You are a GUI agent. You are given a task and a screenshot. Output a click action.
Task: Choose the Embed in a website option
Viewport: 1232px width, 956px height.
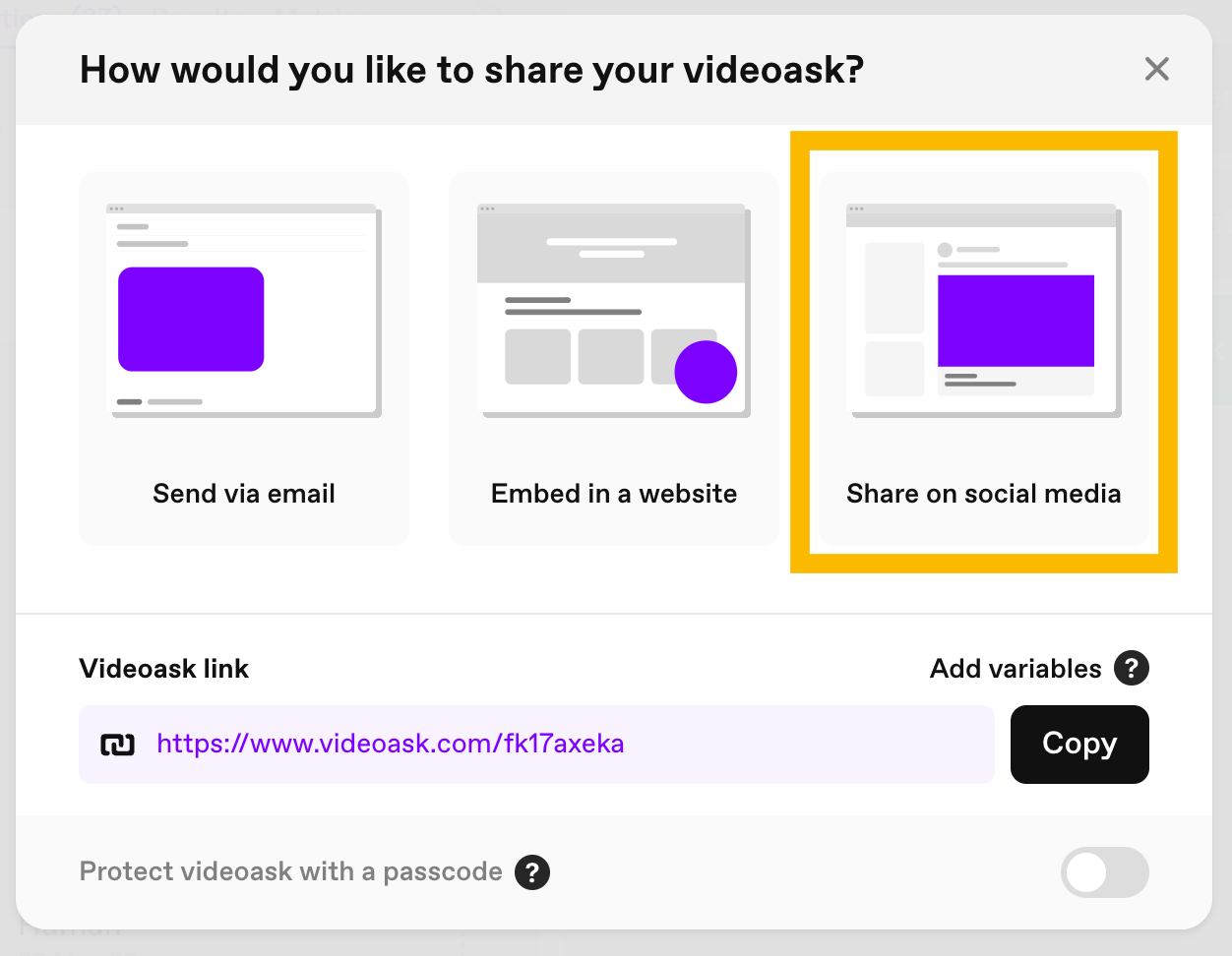coord(614,358)
